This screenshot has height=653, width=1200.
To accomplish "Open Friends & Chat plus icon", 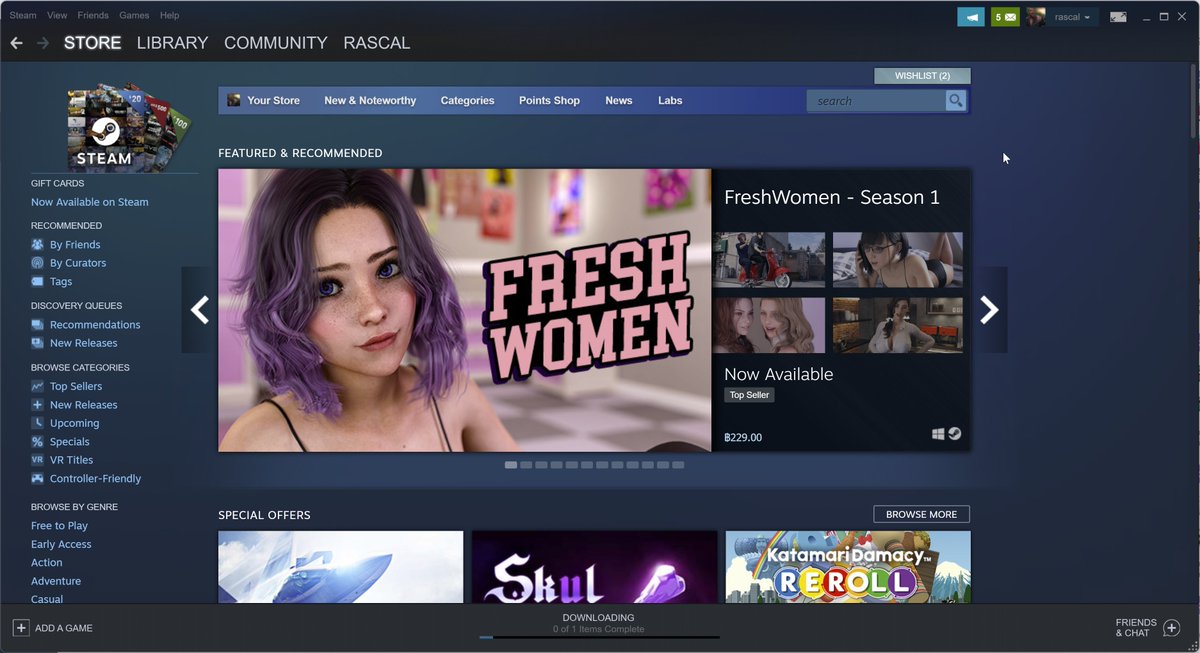I will pyautogui.click(x=1172, y=628).
